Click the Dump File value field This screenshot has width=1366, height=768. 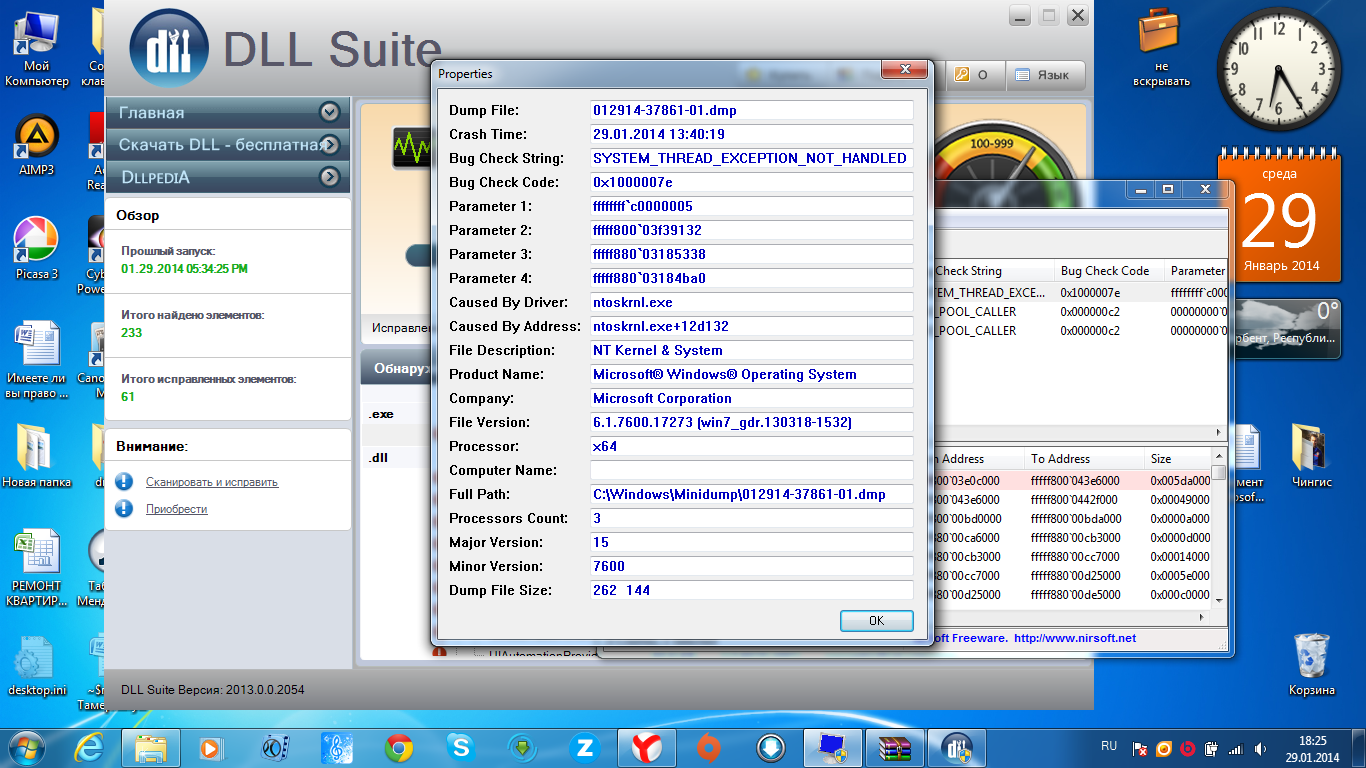752,110
